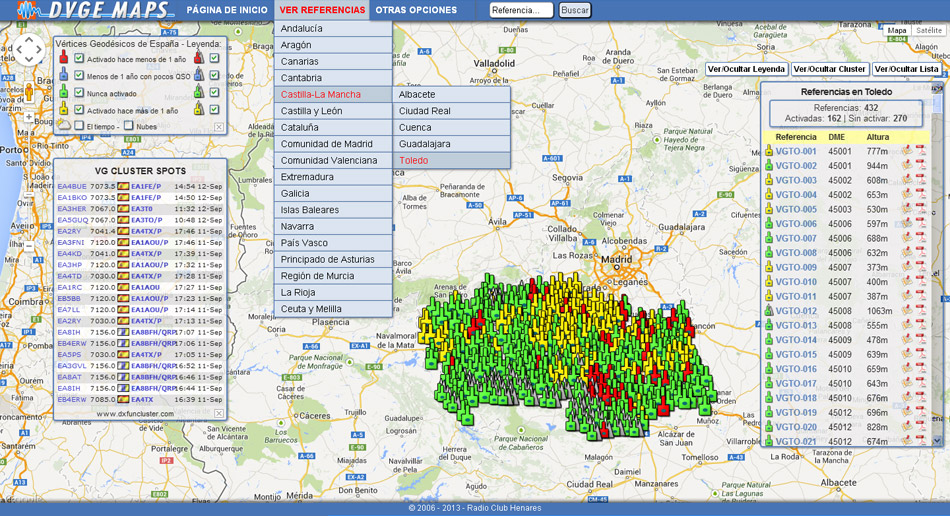Screen dimensions: 950x516
Task: Click the yellow marker icon beside VGTO-003
Action: [769, 180]
